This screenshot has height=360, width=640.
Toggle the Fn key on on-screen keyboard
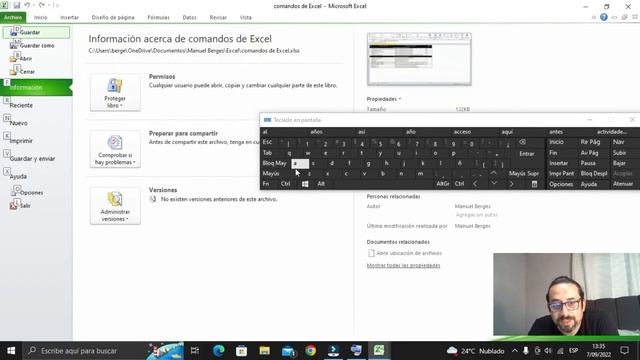pos(266,184)
